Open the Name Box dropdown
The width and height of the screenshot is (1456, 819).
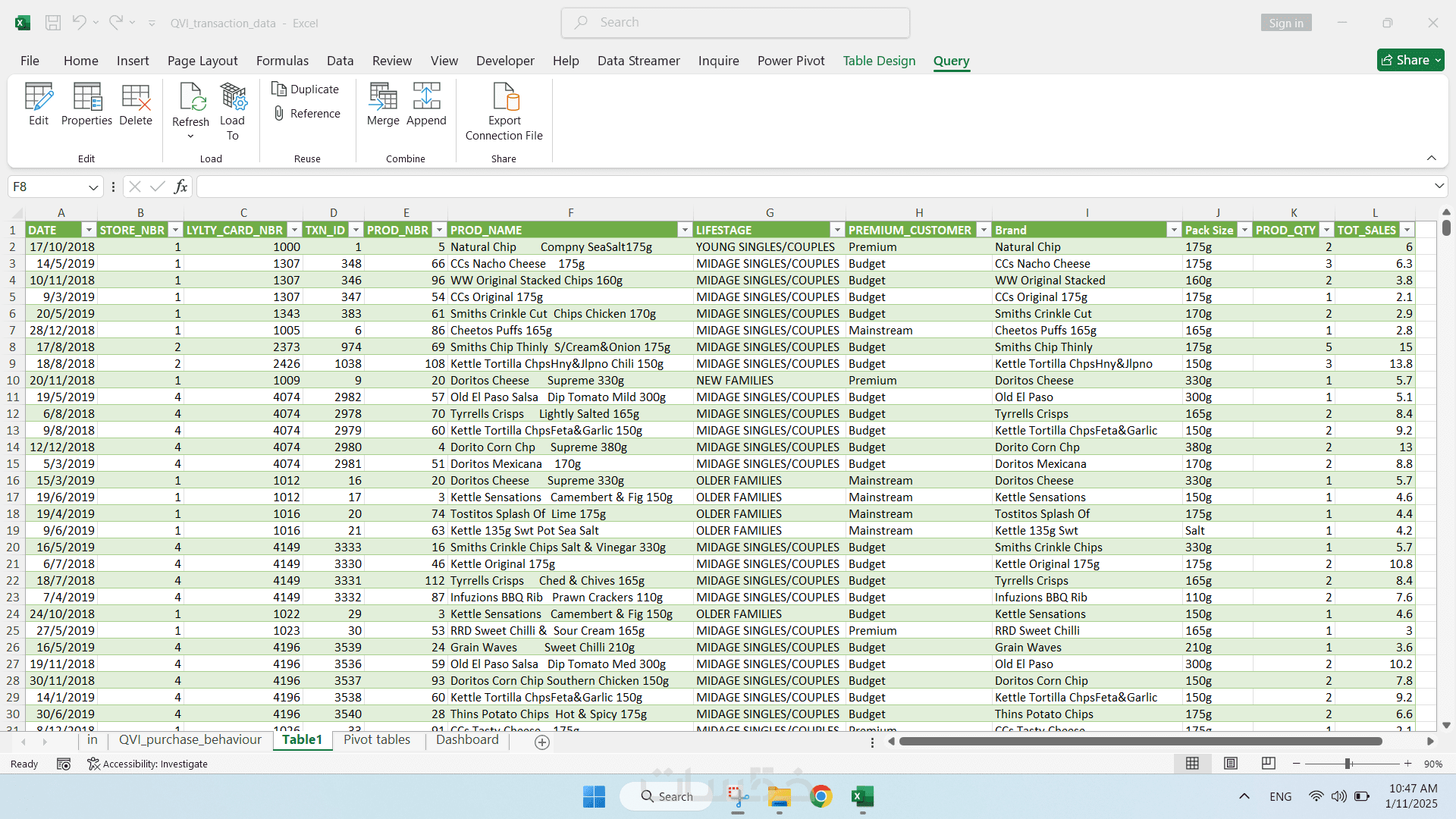[93, 187]
